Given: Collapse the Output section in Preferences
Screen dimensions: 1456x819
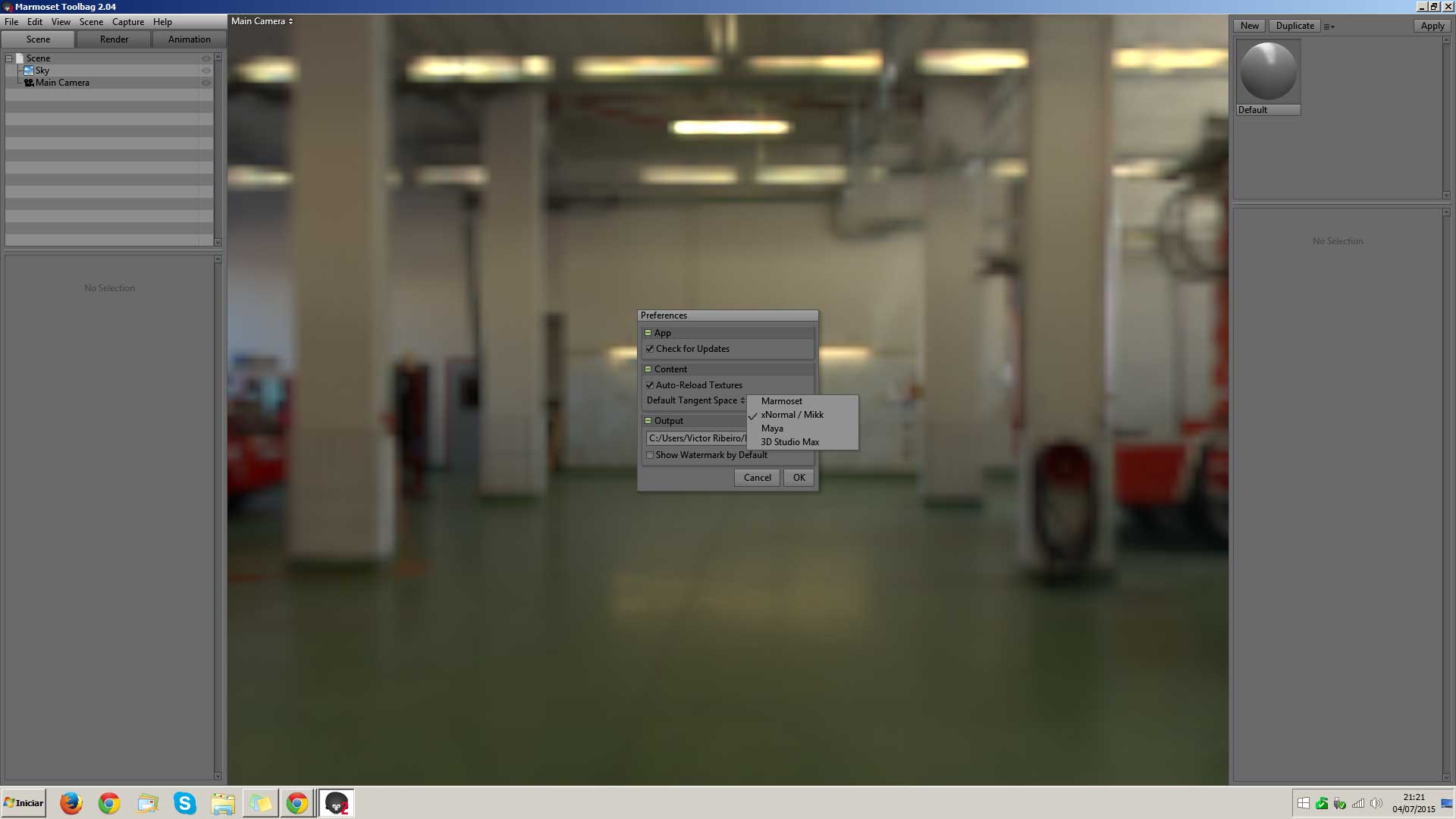Looking at the screenshot, I should 648,421.
